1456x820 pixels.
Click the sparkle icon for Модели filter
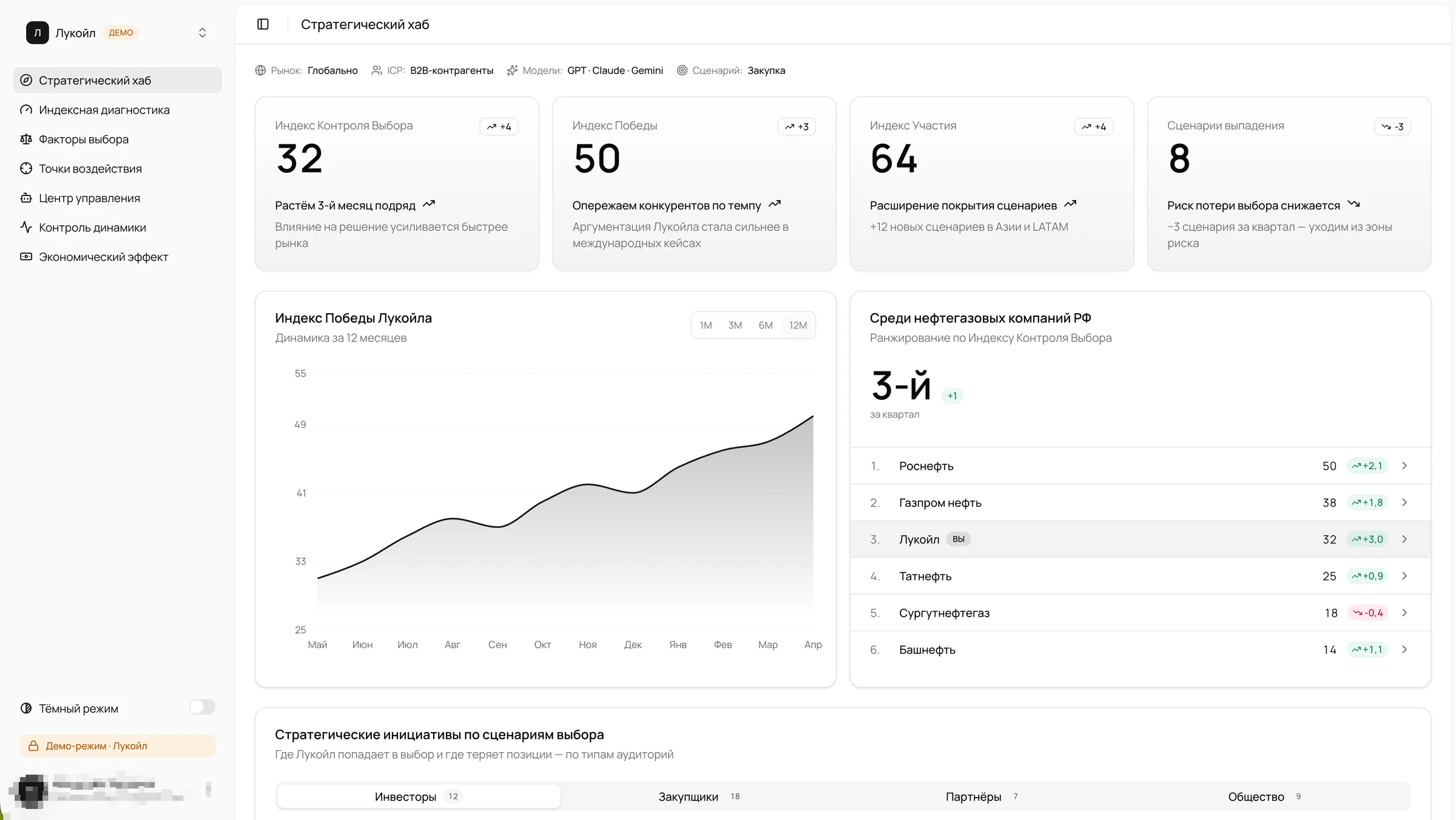click(x=513, y=70)
